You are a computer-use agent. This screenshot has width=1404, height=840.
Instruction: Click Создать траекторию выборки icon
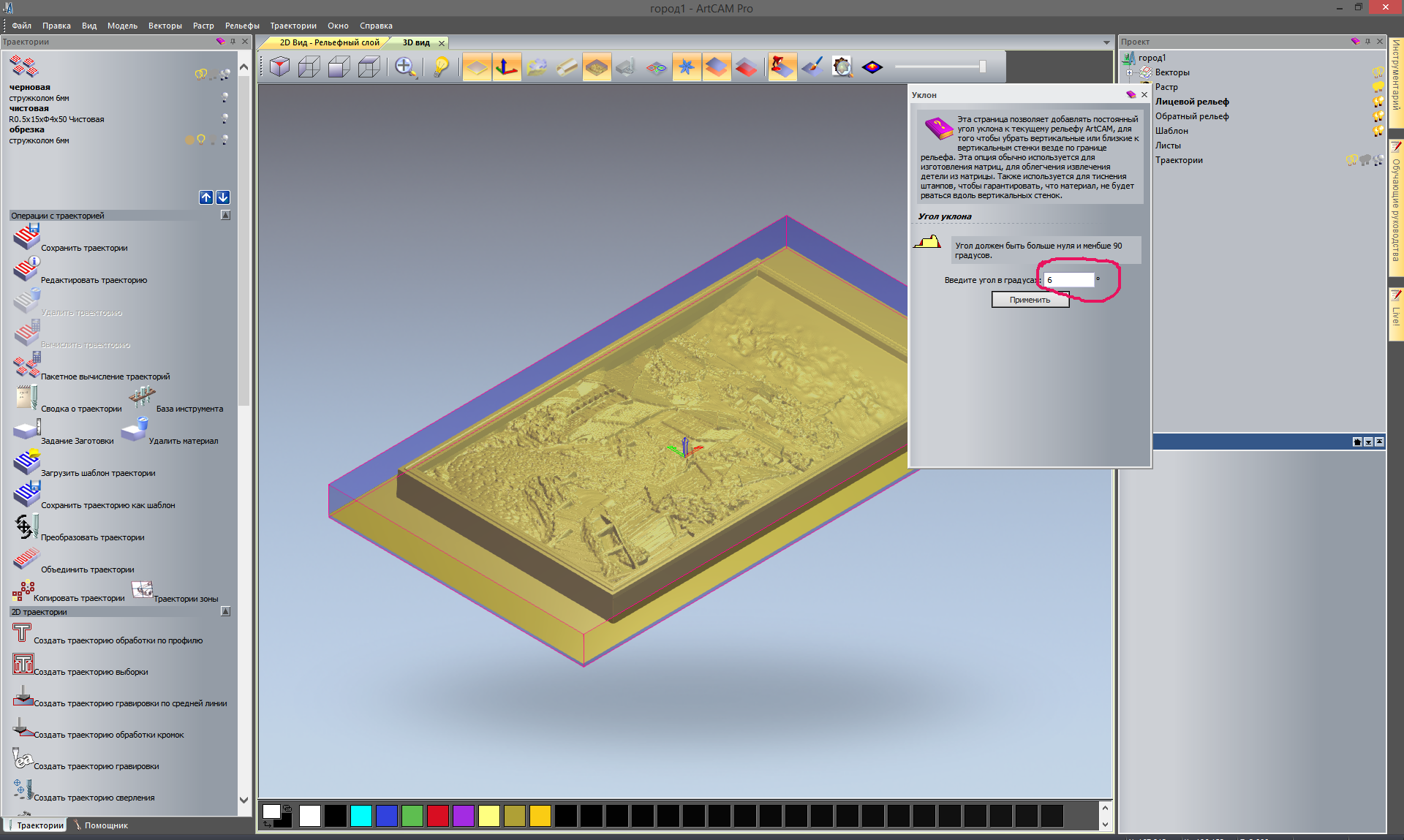click(23, 664)
